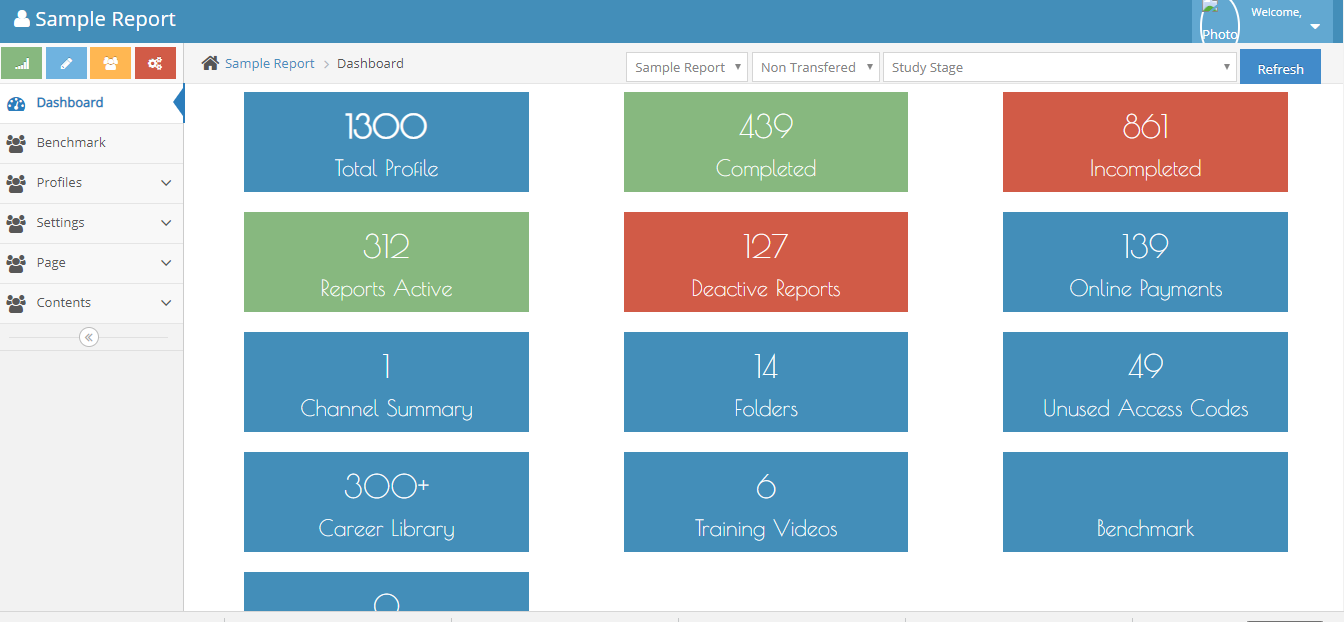The width and height of the screenshot is (1344, 622).
Task: Click the orange users shortcut icon
Action: coord(110,63)
